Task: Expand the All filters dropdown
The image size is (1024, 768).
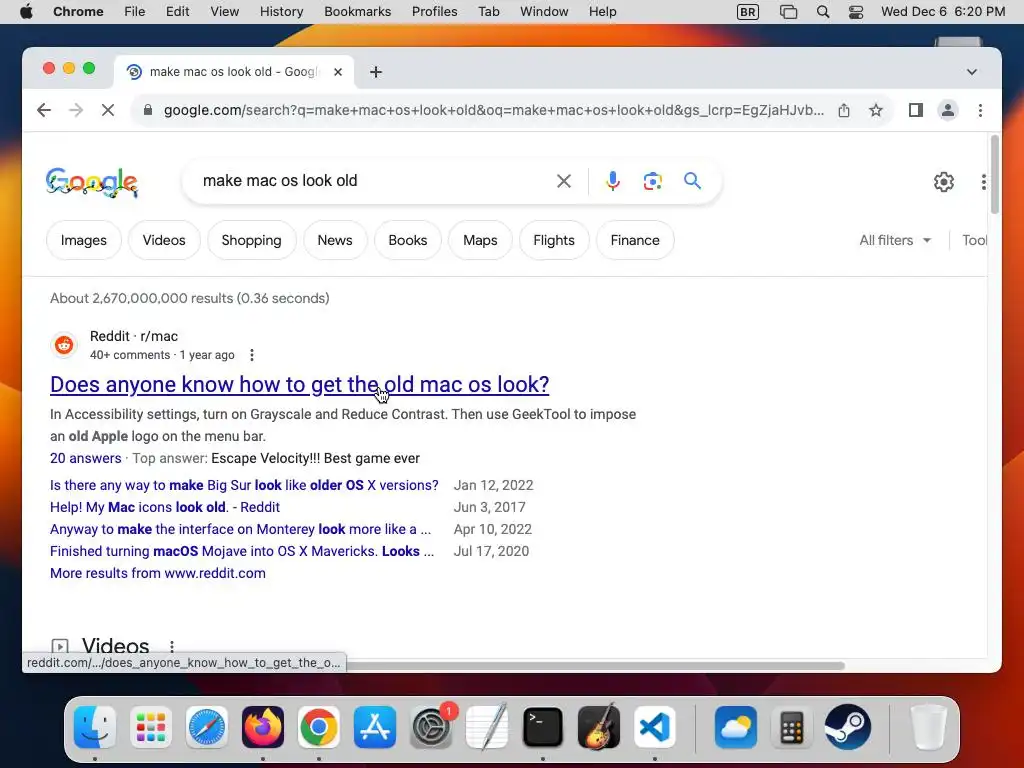Action: 895,240
